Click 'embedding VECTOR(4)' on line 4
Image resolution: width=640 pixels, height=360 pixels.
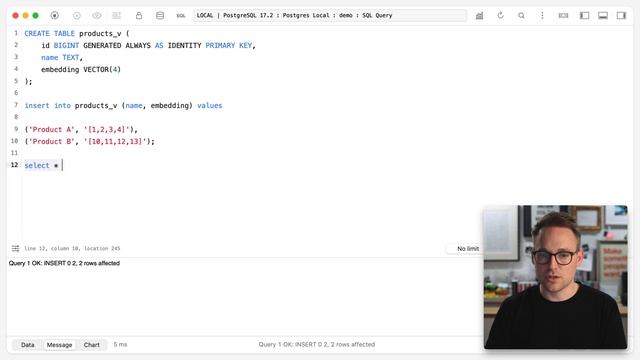[x=81, y=69]
